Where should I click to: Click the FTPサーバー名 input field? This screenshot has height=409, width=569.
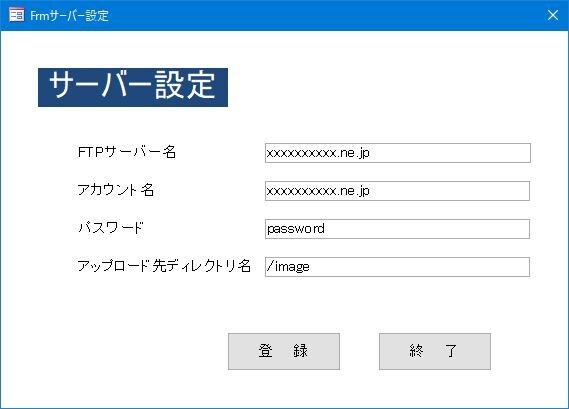(x=398, y=153)
